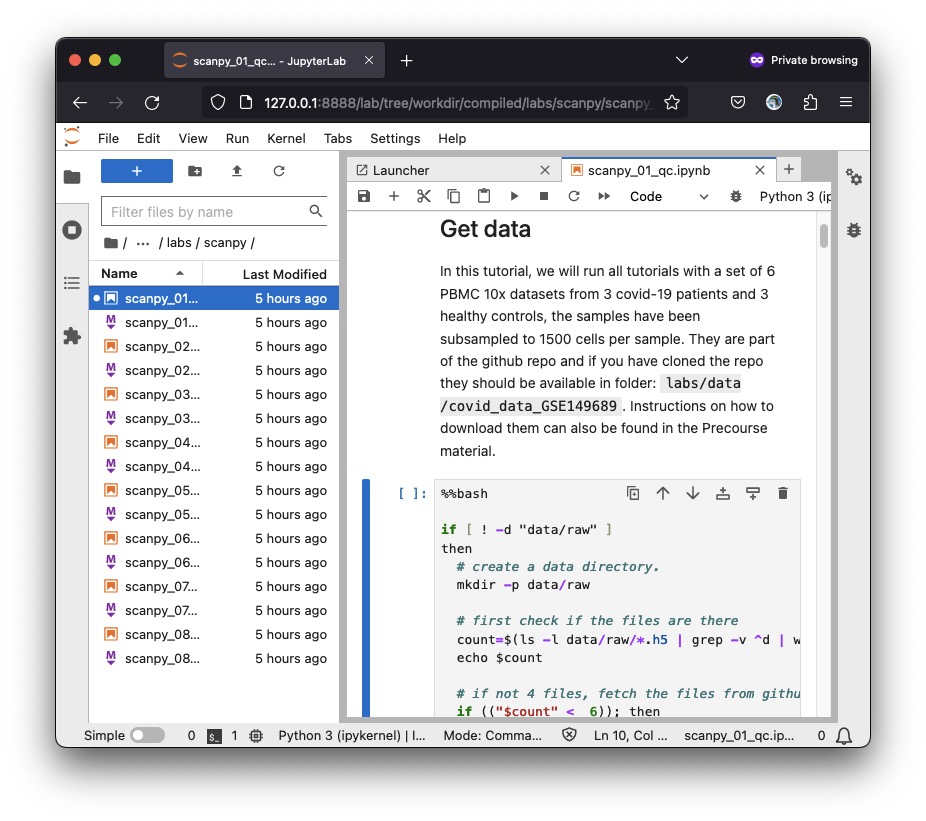Screen dimensions: 926x821
Task: Open the Running Terminals and Kernels sidebar
Action: click(72, 230)
